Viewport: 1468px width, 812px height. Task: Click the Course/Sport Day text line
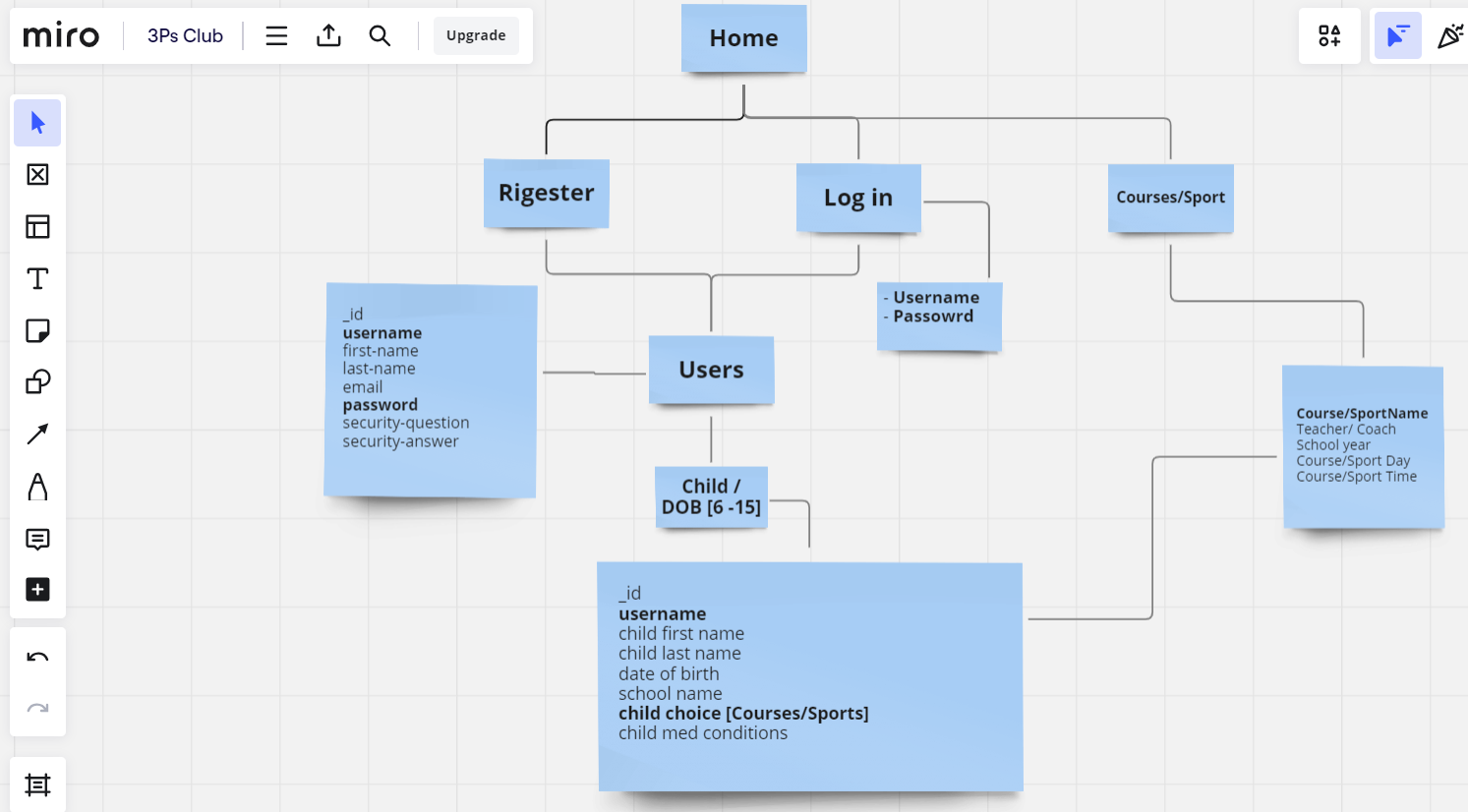[1353, 461]
